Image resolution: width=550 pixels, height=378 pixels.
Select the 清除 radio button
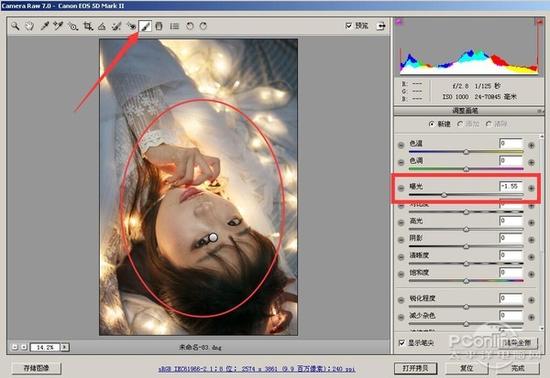[x=489, y=124]
